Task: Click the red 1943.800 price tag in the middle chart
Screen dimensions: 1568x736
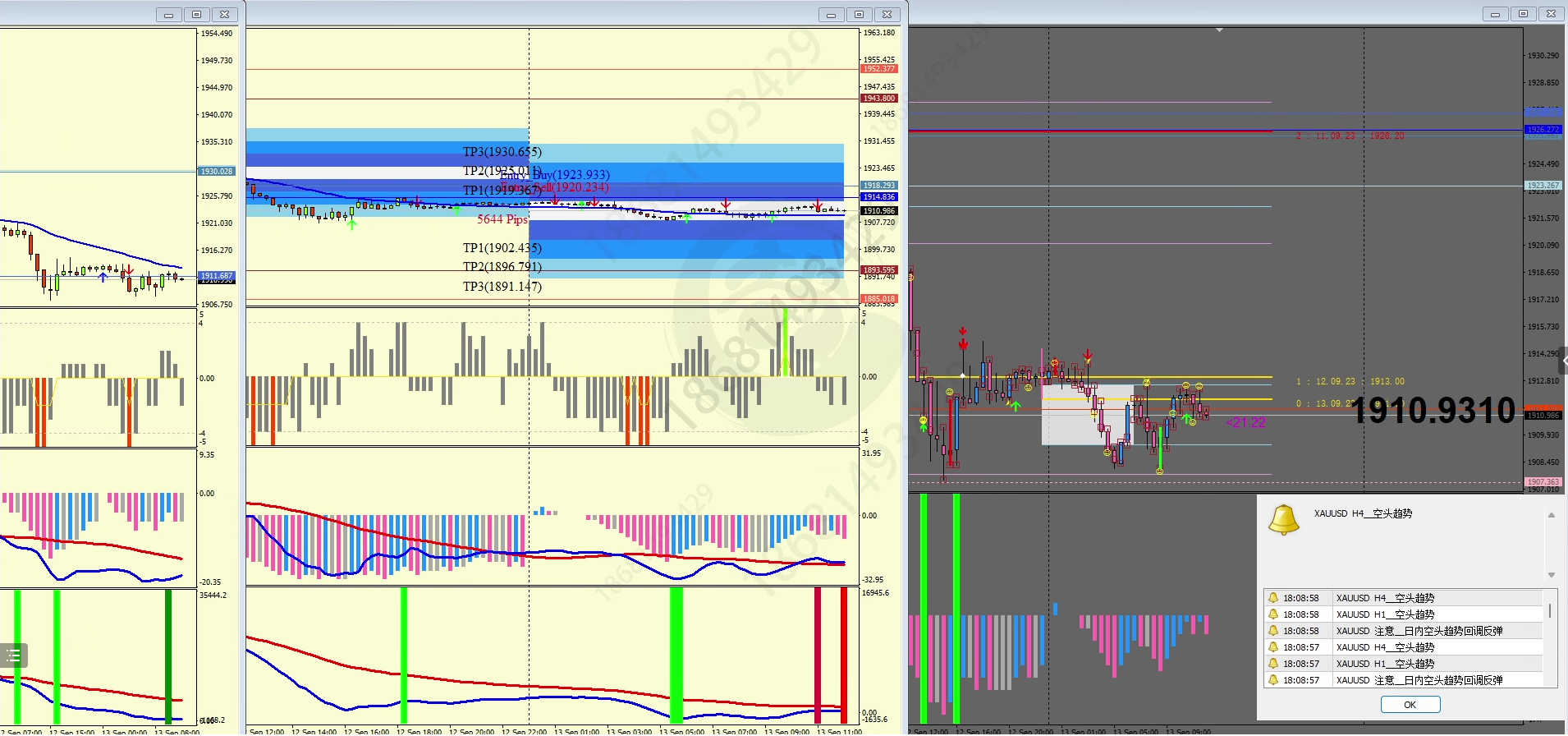Action: [x=879, y=99]
